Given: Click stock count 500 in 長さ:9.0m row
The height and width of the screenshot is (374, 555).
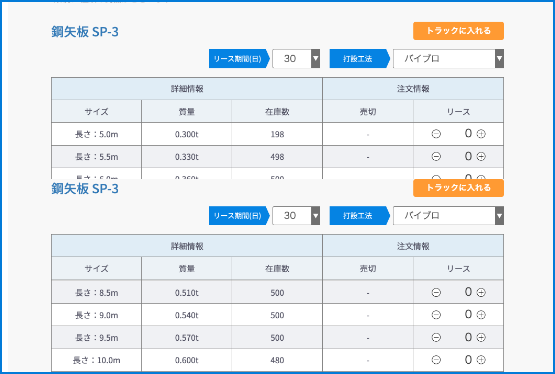Looking at the screenshot, I should coord(277,315).
